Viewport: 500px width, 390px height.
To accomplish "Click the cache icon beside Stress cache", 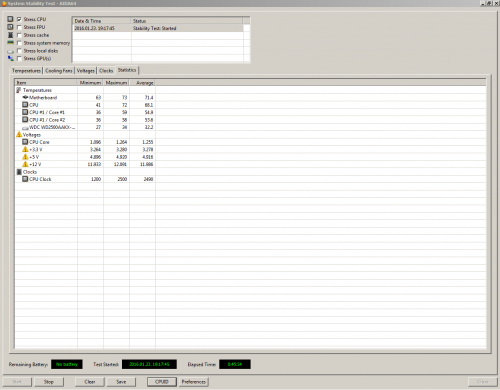I will [x=10, y=35].
